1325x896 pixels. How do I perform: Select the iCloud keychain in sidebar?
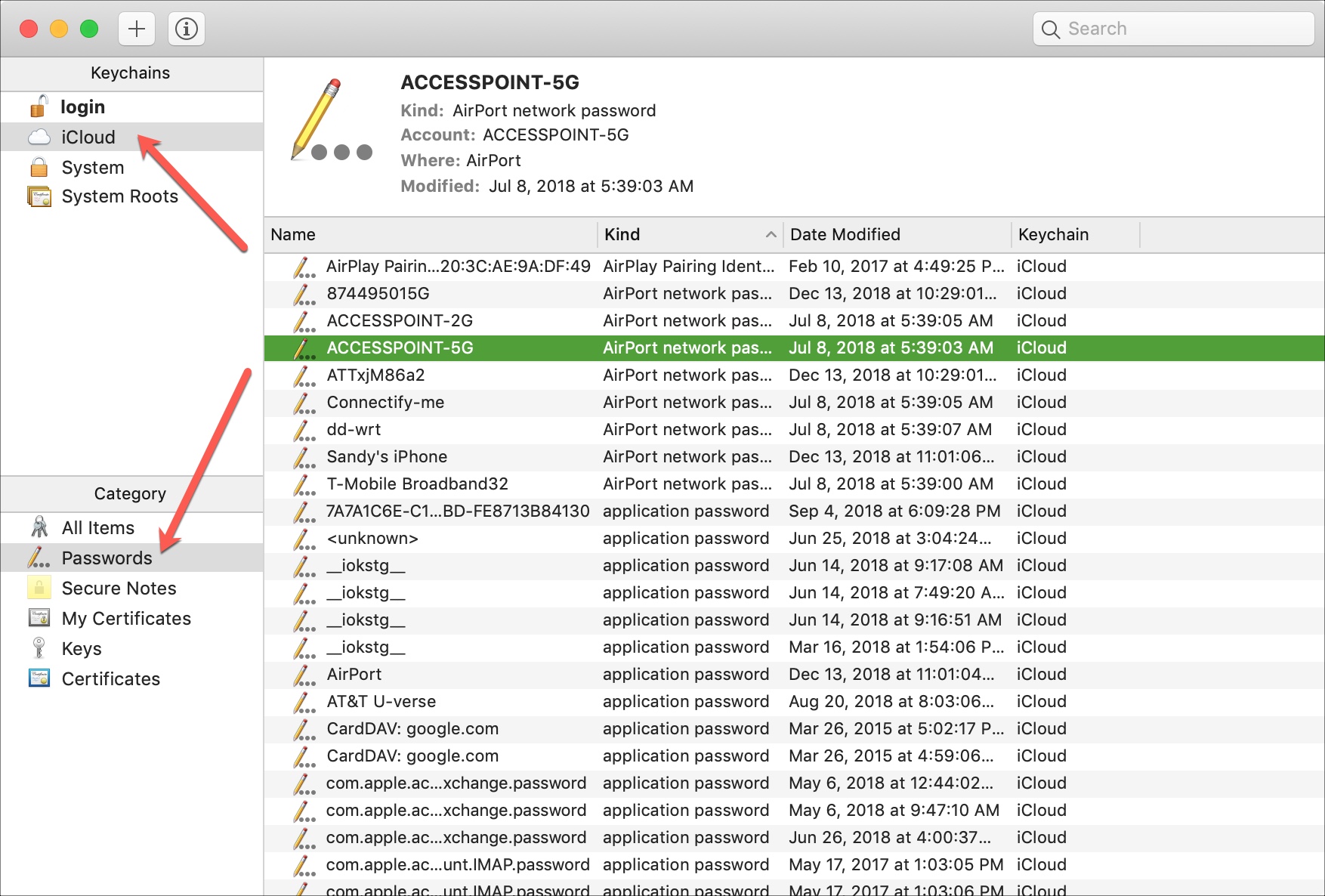(88, 137)
